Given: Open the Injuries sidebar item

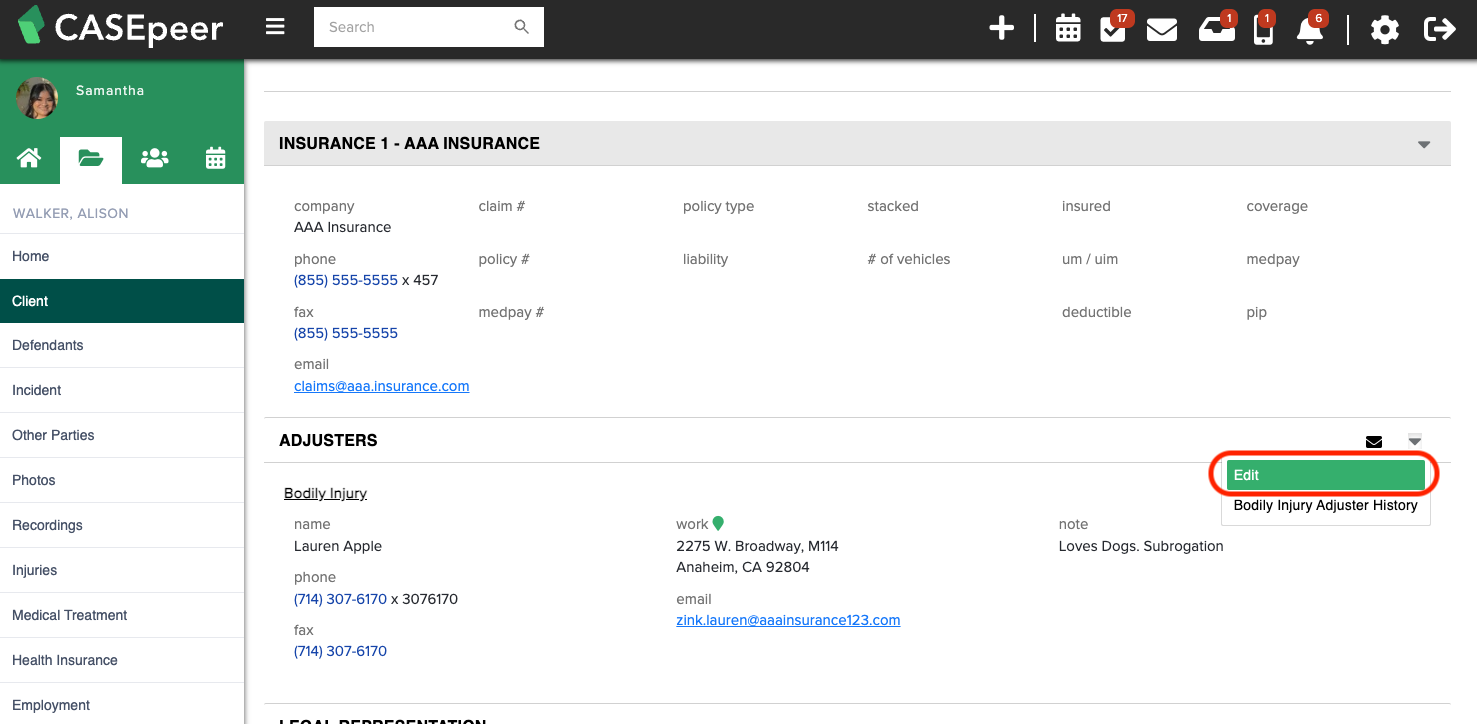Looking at the screenshot, I should tap(122, 570).
